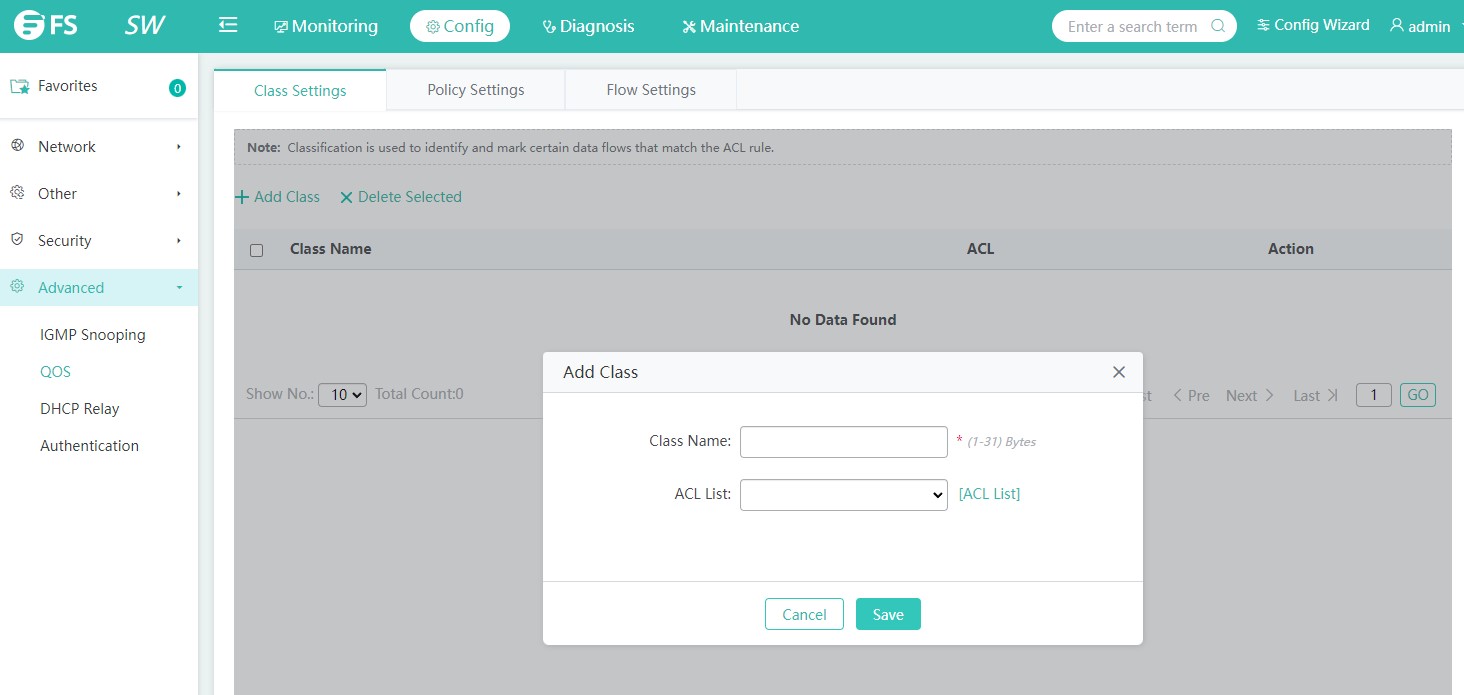Expand the Other sidebar section
The height and width of the screenshot is (695, 1464).
tap(179, 194)
